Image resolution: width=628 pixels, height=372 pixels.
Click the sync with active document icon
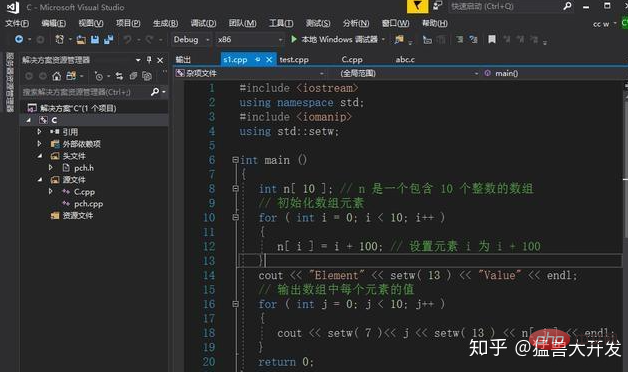click(119, 76)
